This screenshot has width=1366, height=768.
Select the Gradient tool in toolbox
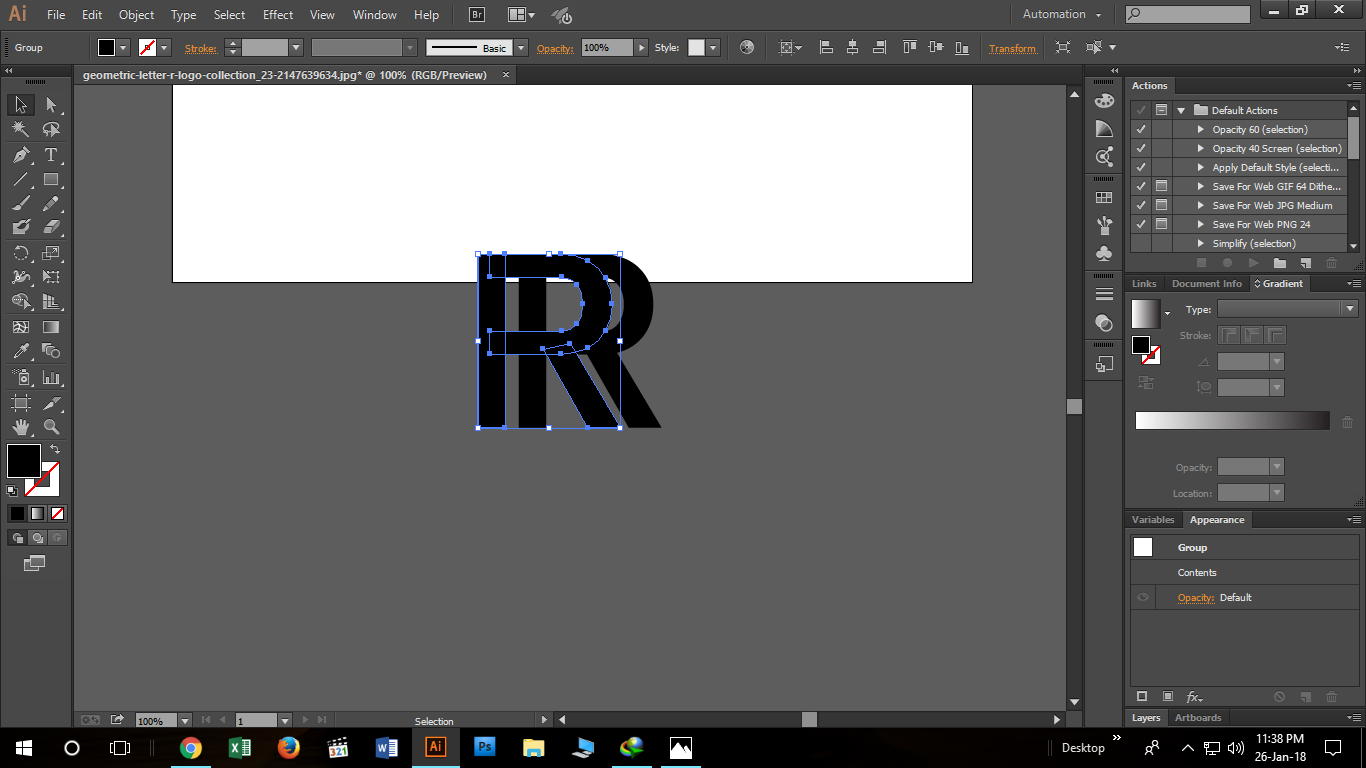51,327
